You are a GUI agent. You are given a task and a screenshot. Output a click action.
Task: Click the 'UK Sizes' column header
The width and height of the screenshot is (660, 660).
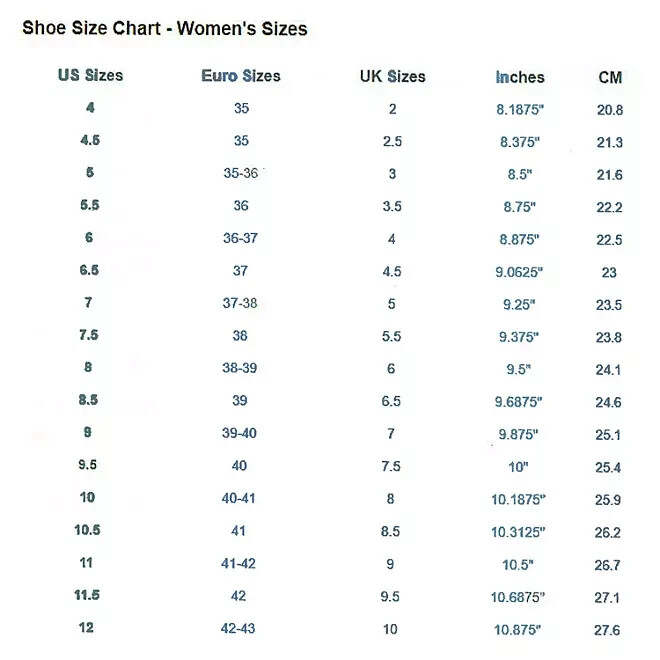(x=392, y=76)
